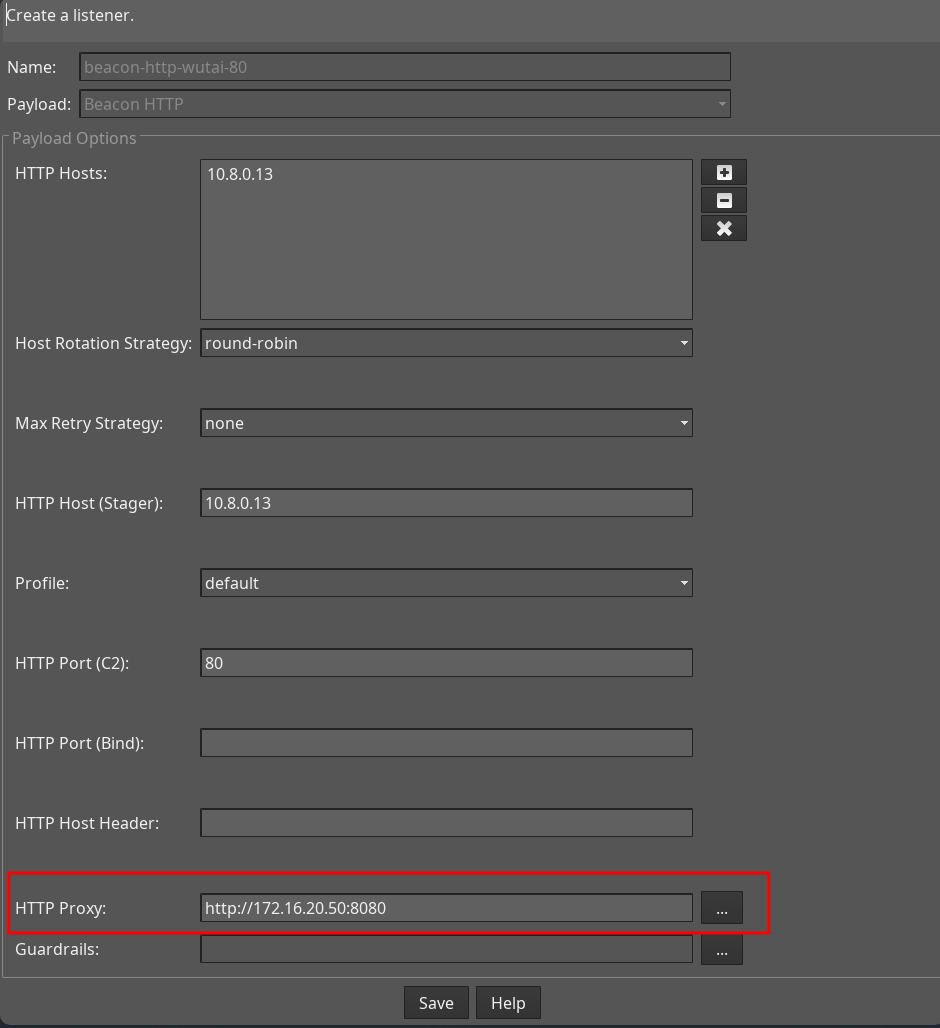Screen dimensions: 940x1028
Task: Open the HTTP Proxy settings ellipsis button
Action: [x=721, y=908]
